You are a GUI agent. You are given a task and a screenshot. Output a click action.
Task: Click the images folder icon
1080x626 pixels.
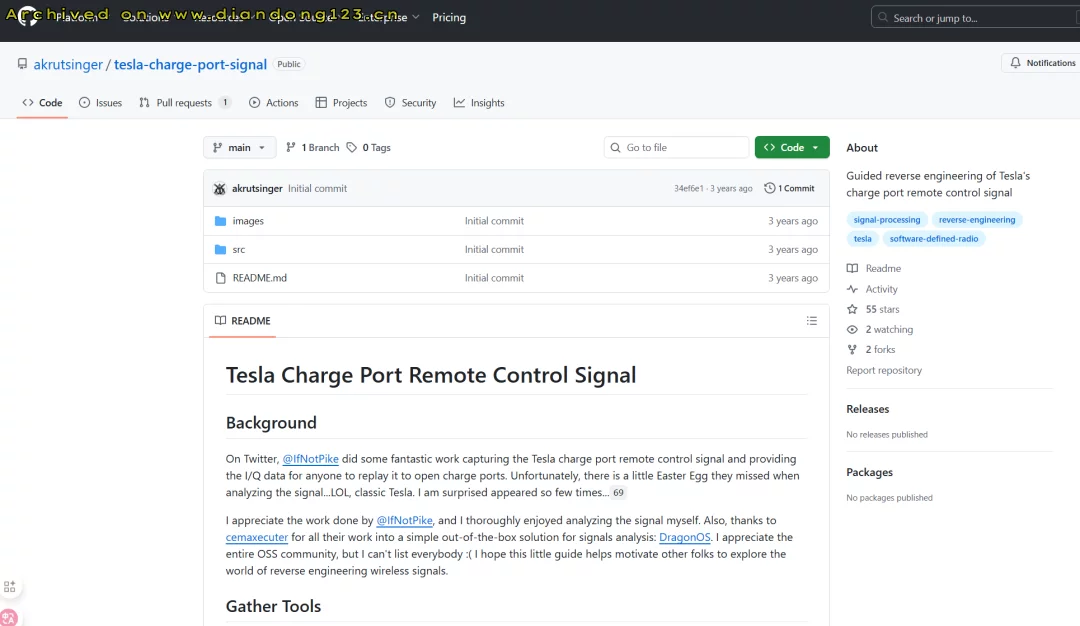click(x=221, y=221)
